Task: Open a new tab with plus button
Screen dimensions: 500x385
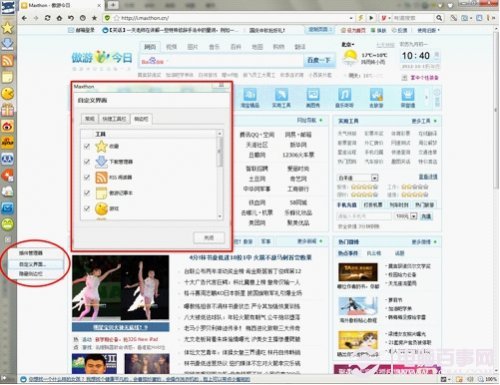Action: coord(113,5)
